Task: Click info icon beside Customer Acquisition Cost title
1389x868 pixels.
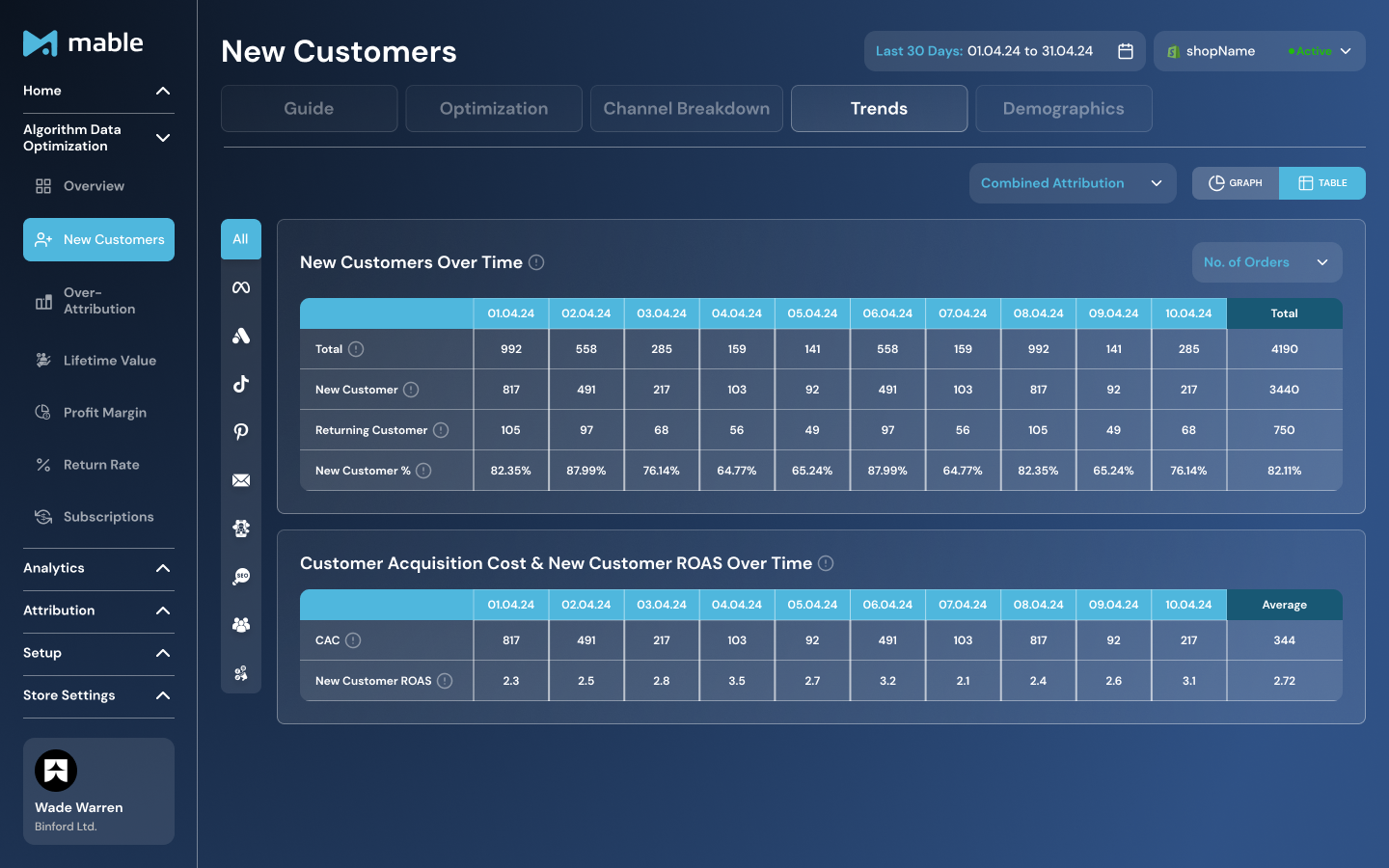Action: point(826,563)
